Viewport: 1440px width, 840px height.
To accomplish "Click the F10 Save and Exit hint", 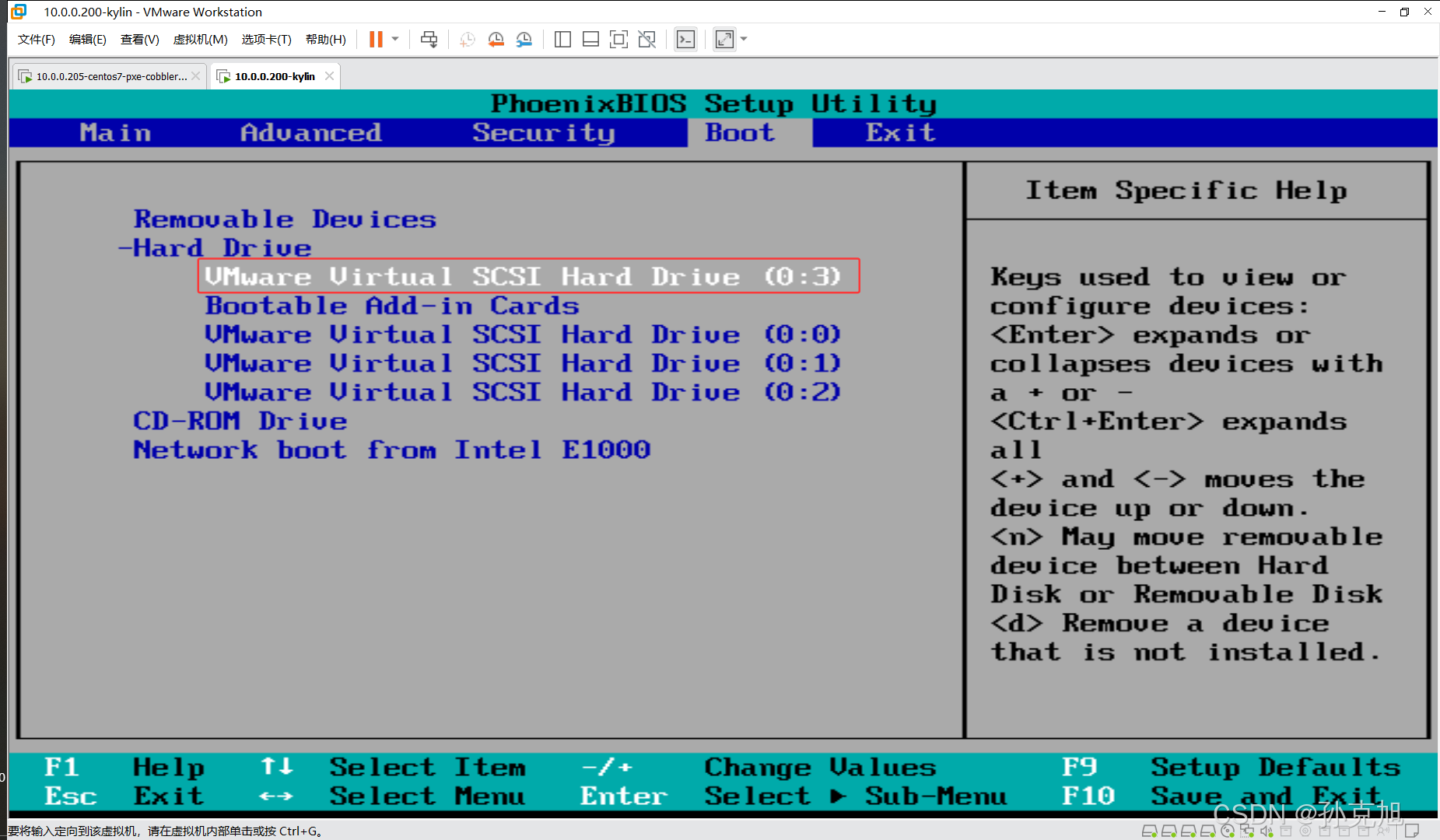I will (1221, 796).
